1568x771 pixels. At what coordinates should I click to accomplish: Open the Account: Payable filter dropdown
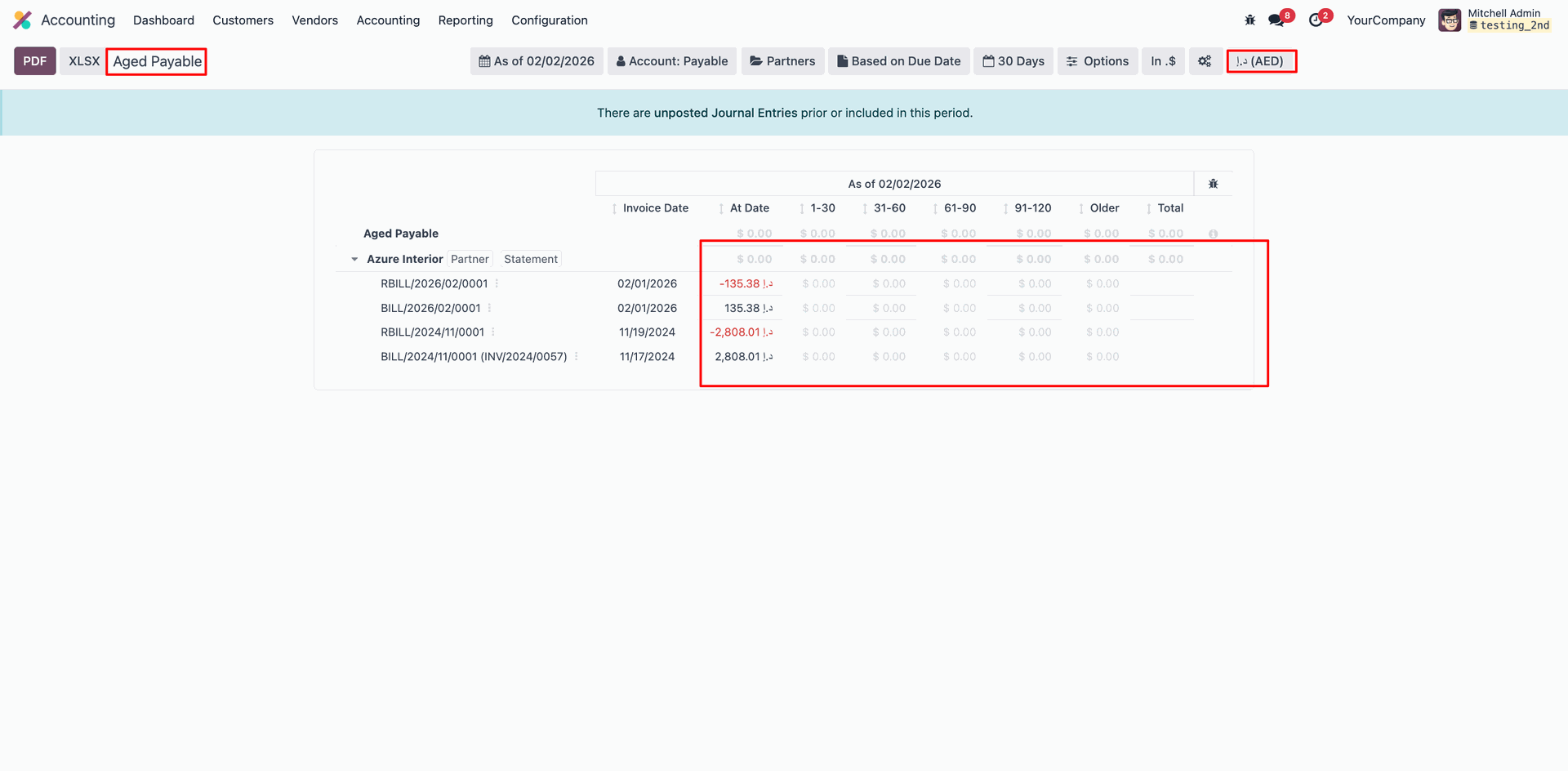tap(671, 61)
